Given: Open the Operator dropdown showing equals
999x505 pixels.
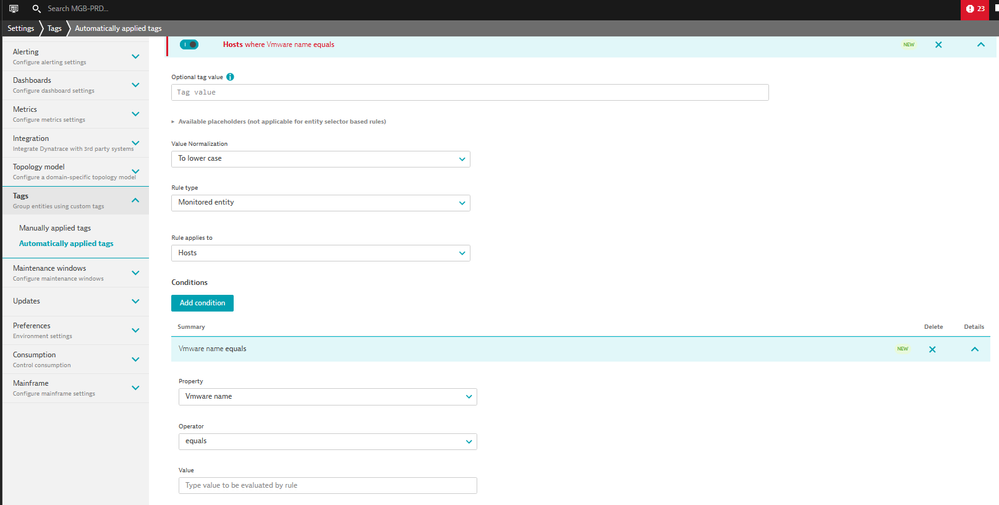Looking at the screenshot, I should point(327,441).
